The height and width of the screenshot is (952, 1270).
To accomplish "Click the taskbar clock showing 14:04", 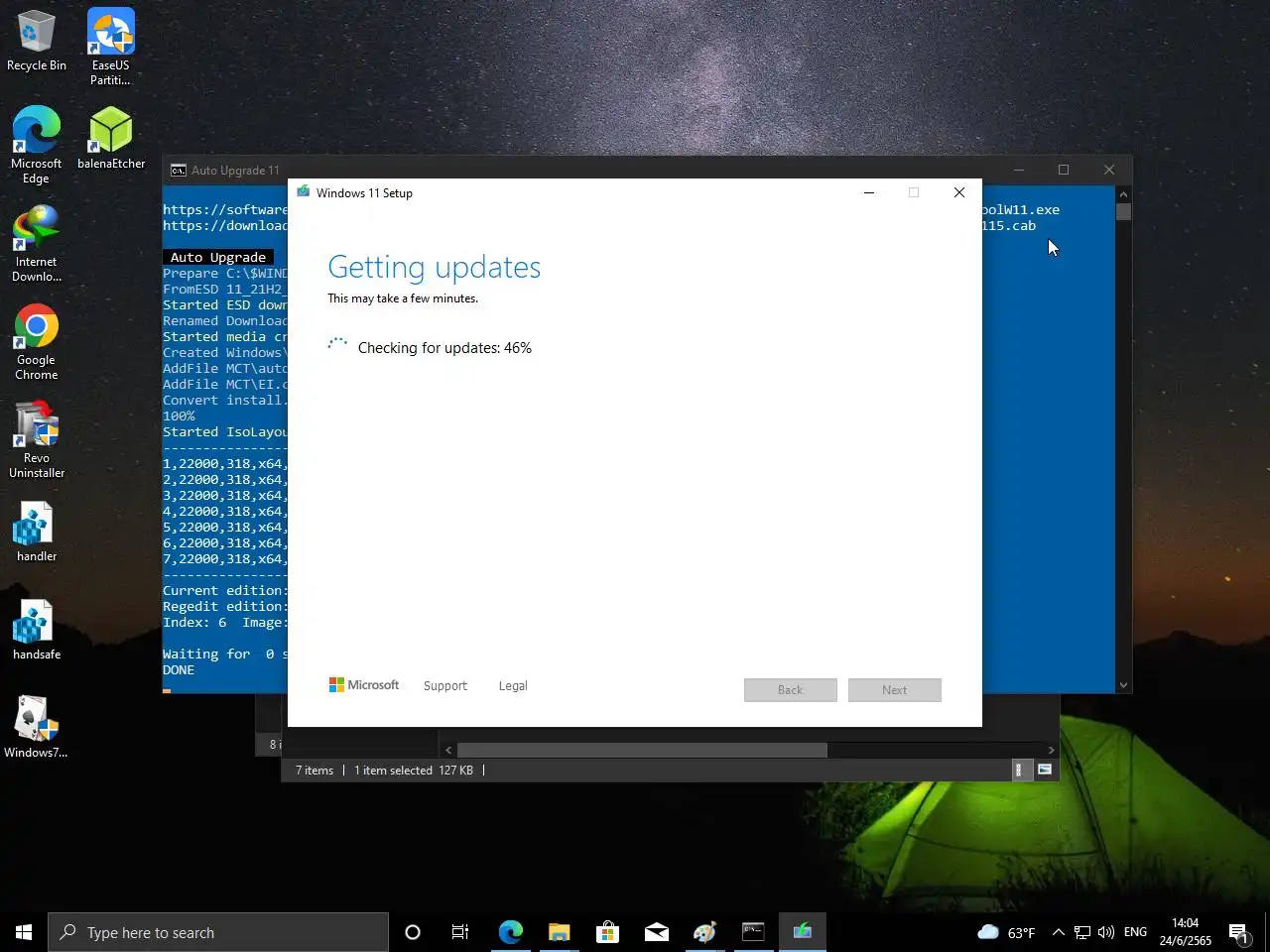I will tap(1185, 932).
